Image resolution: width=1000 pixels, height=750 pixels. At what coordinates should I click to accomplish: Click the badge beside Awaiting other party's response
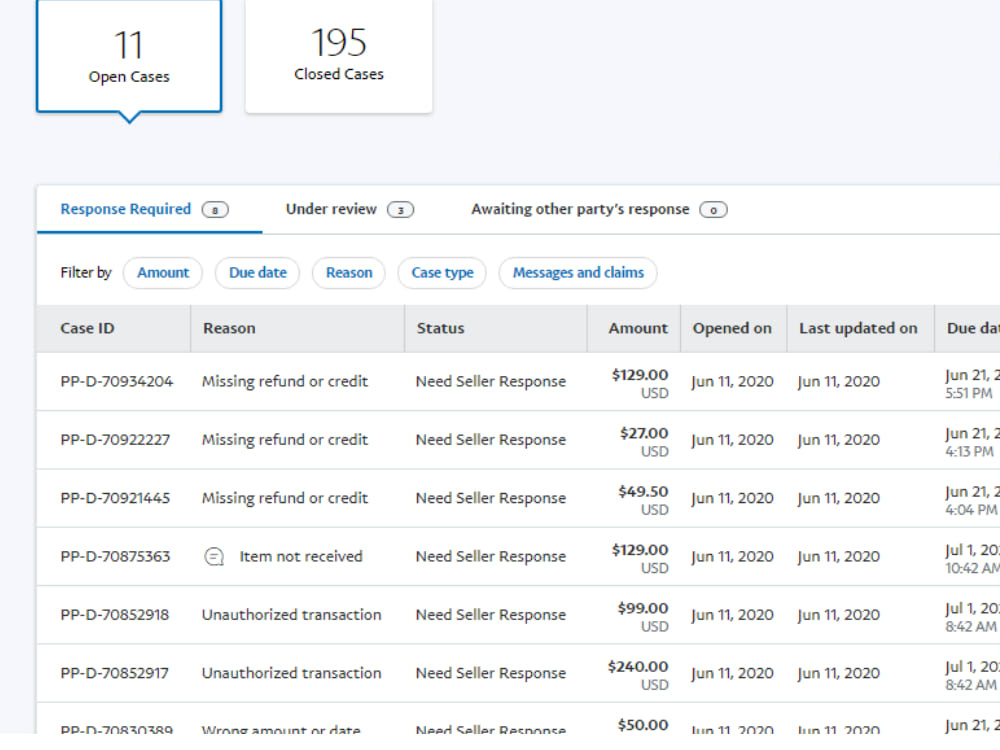(x=713, y=210)
